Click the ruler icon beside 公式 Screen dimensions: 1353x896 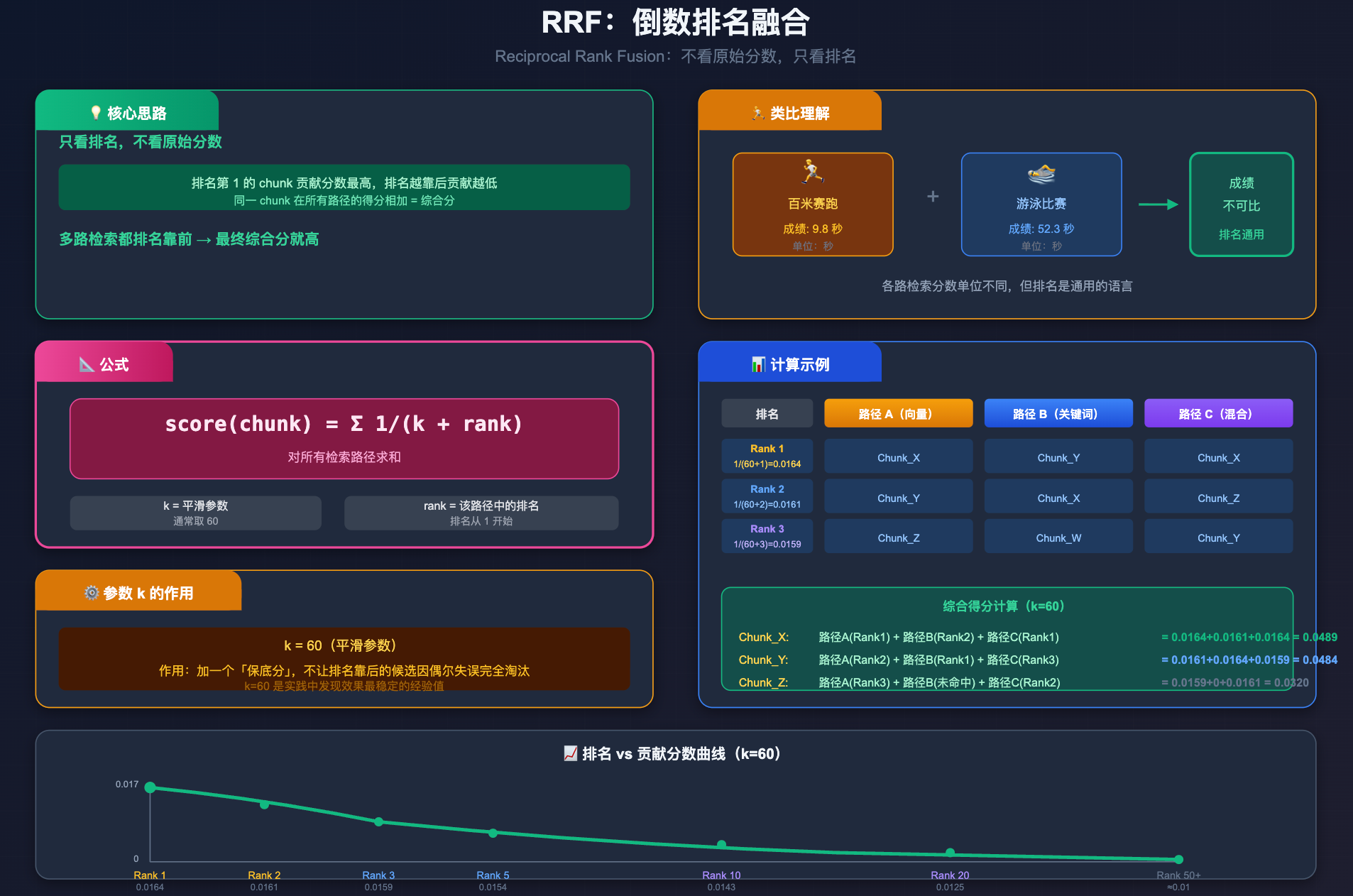pos(87,364)
